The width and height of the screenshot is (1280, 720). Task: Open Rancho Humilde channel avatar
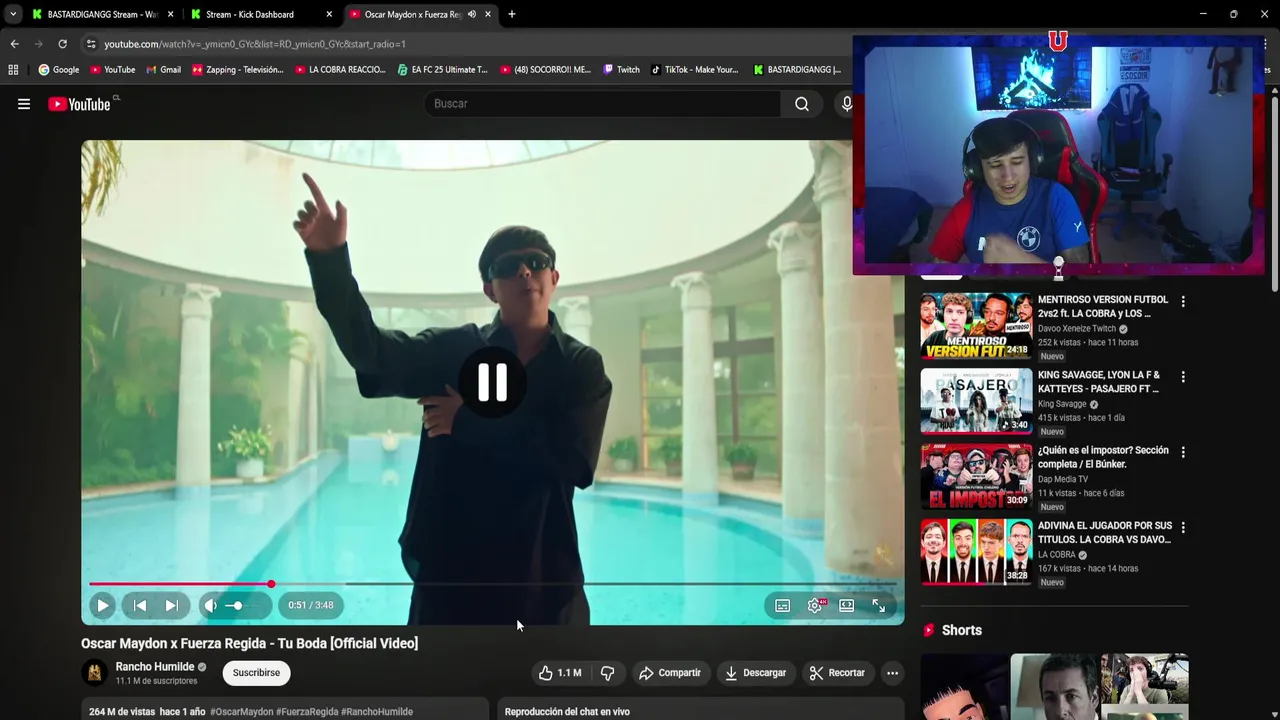94,673
